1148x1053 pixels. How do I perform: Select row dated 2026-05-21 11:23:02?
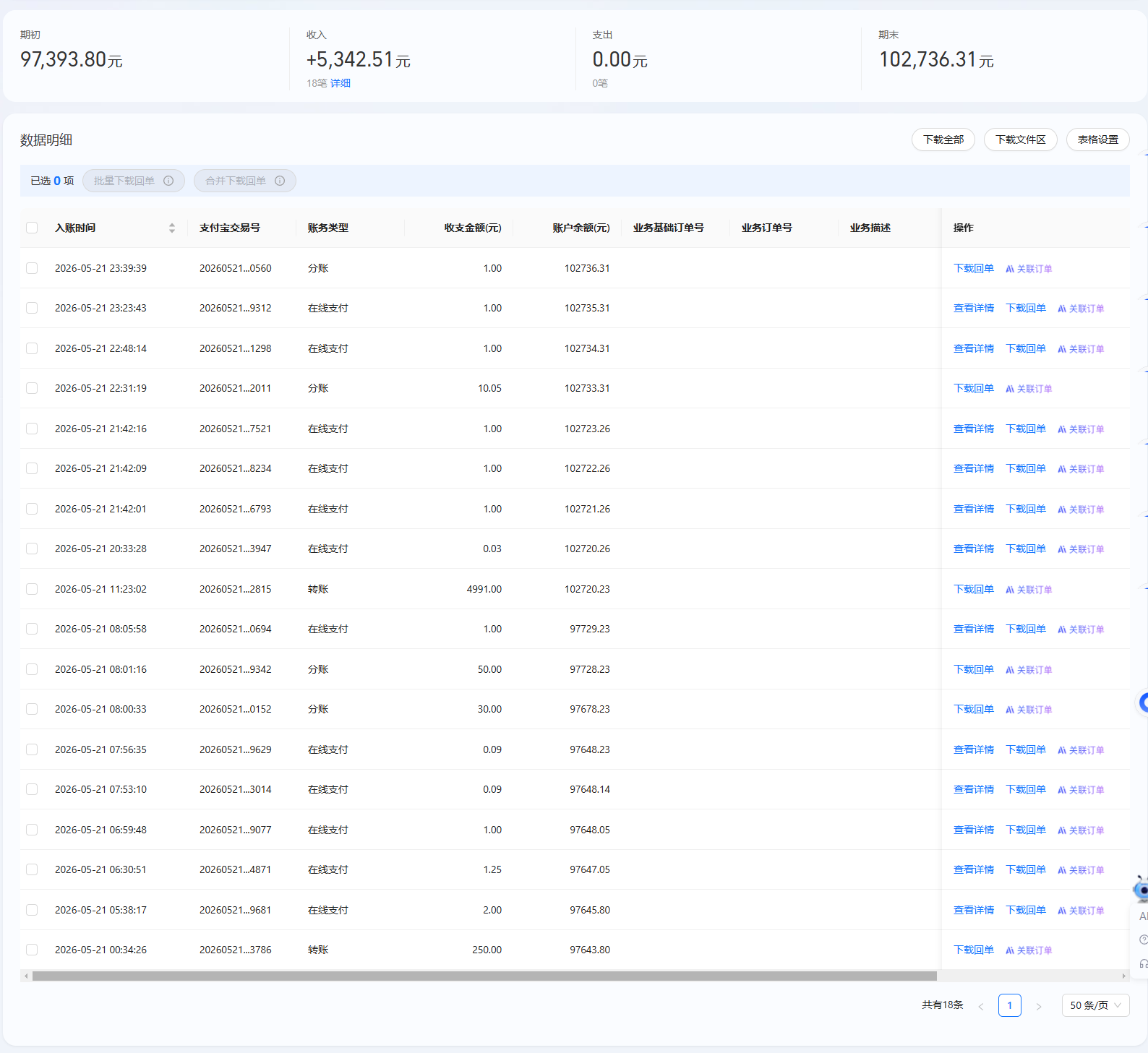(32, 589)
